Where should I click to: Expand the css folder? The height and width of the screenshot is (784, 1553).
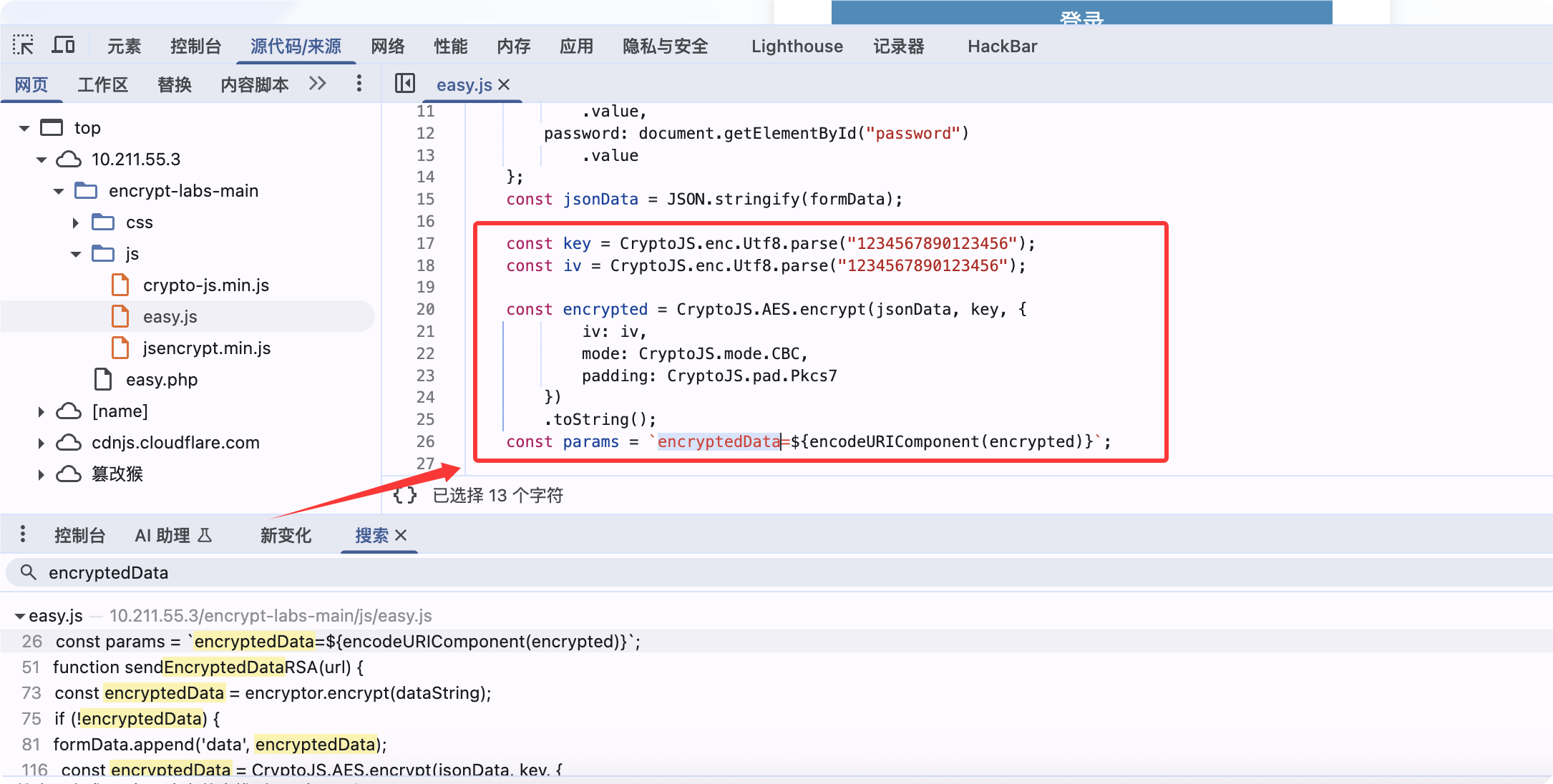(75, 222)
